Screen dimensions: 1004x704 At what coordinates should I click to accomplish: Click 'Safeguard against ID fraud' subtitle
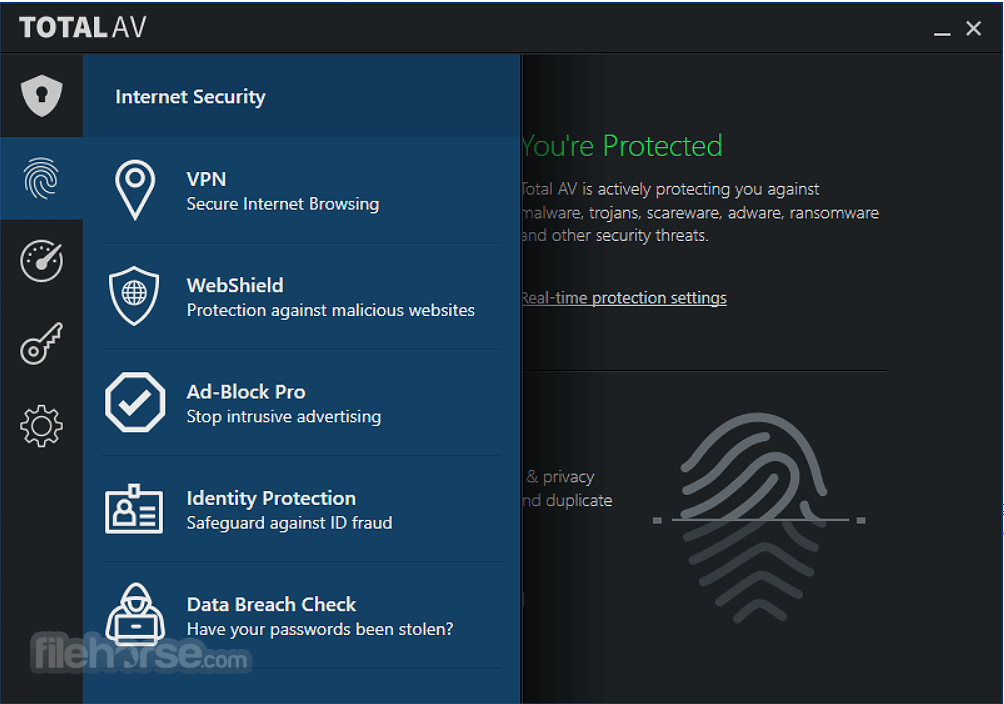pos(289,523)
